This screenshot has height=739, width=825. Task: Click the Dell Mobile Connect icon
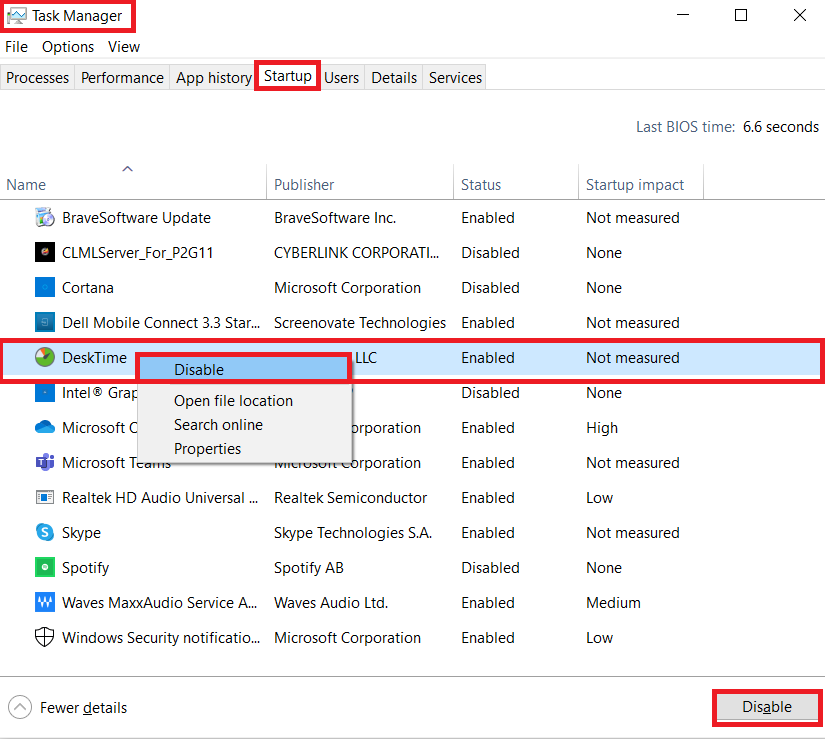coord(45,322)
